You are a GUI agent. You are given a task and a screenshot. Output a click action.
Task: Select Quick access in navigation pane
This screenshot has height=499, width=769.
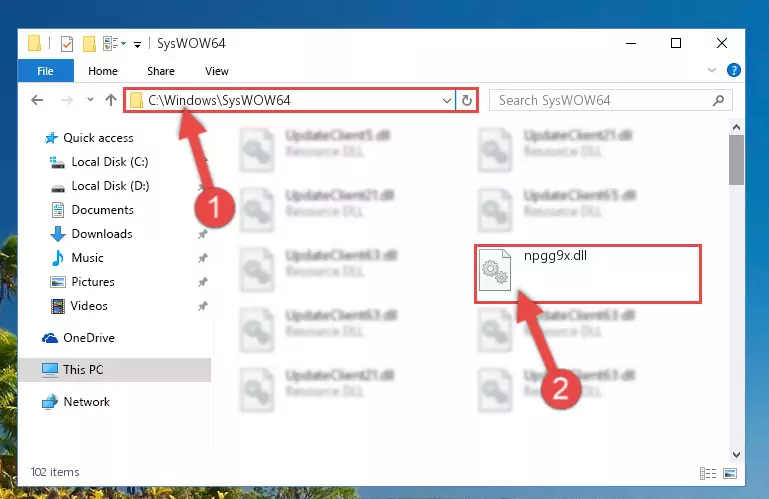pos(98,138)
